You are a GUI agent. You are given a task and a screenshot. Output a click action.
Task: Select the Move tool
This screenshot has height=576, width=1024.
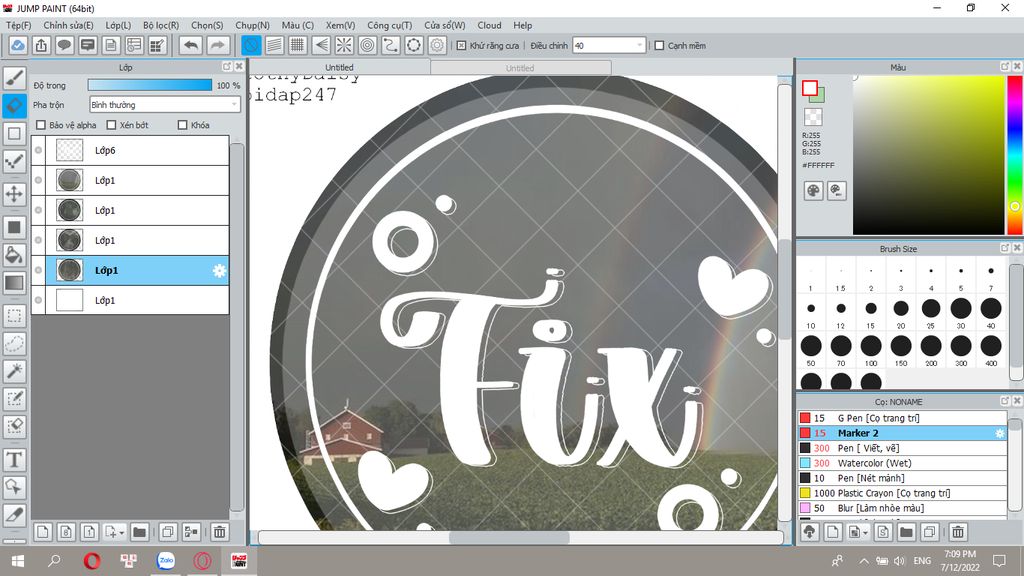click(x=14, y=194)
